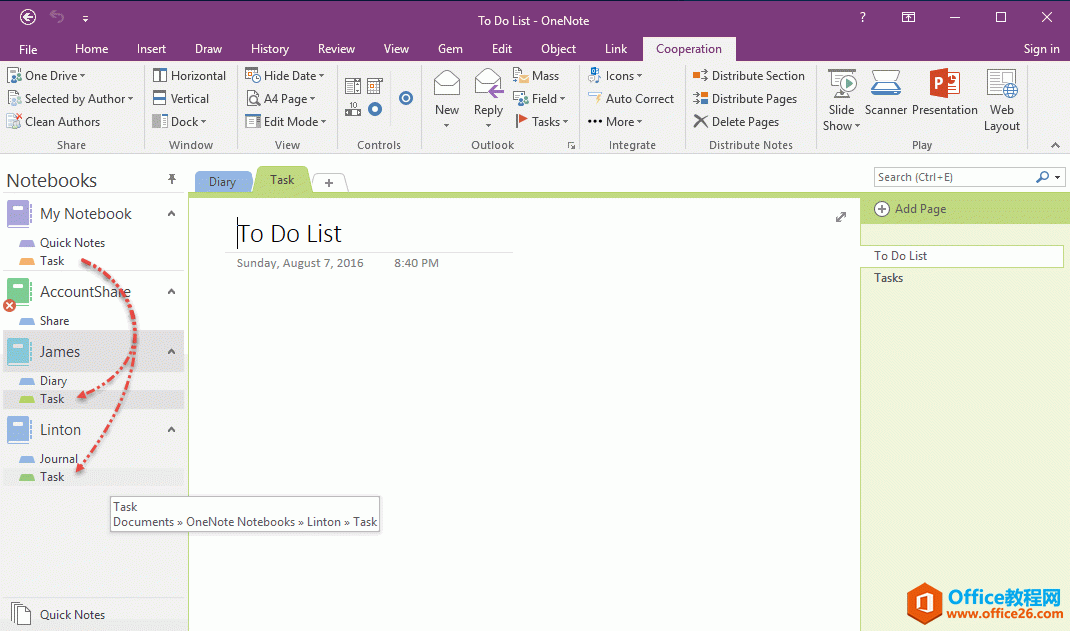
Task: Collapse the My Notebook notebook
Action: (x=171, y=214)
